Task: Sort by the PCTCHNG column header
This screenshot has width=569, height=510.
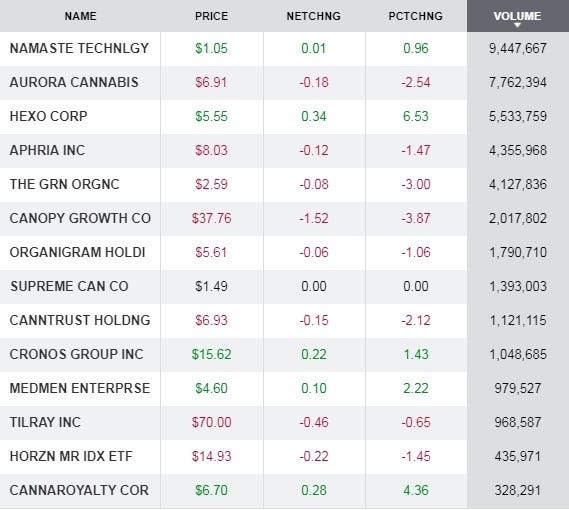Action: [x=416, y=16]
